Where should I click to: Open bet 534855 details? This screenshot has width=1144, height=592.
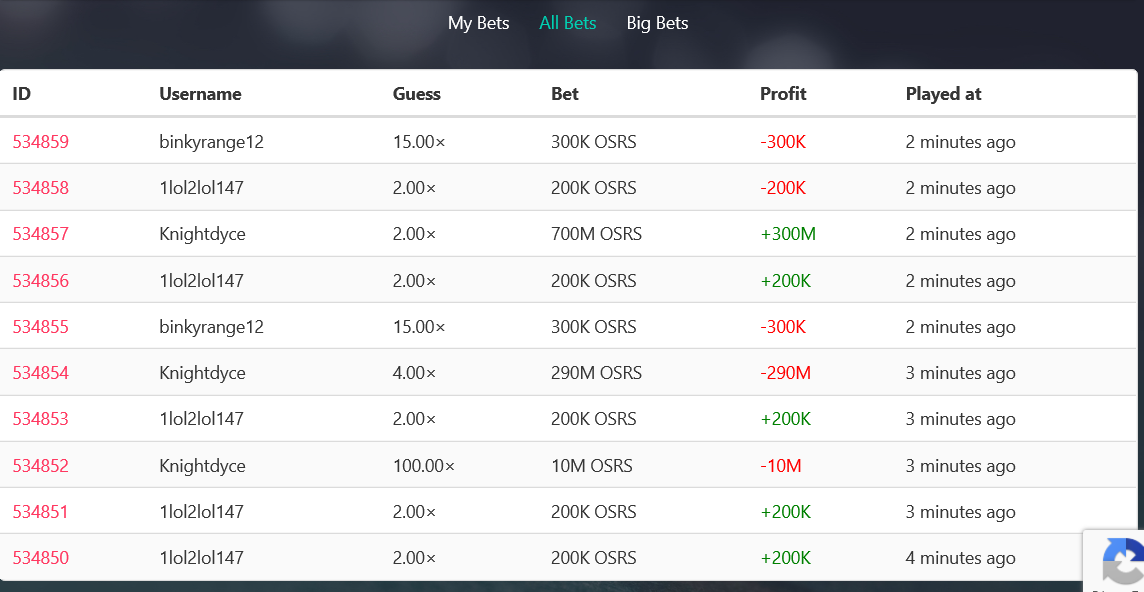41,327
